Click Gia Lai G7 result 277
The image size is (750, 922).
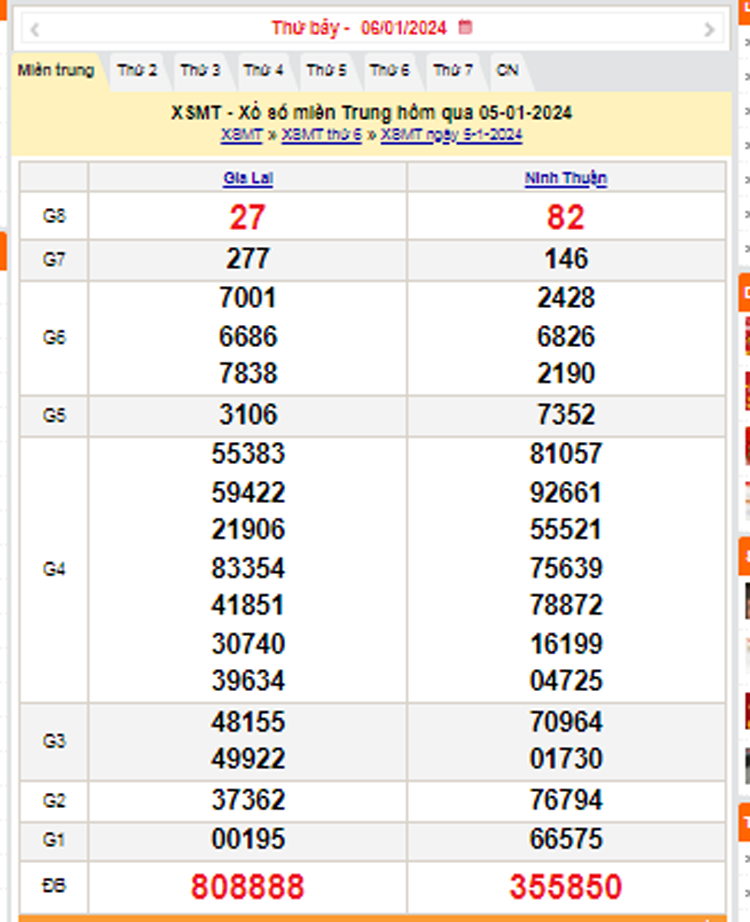(248, 259)
